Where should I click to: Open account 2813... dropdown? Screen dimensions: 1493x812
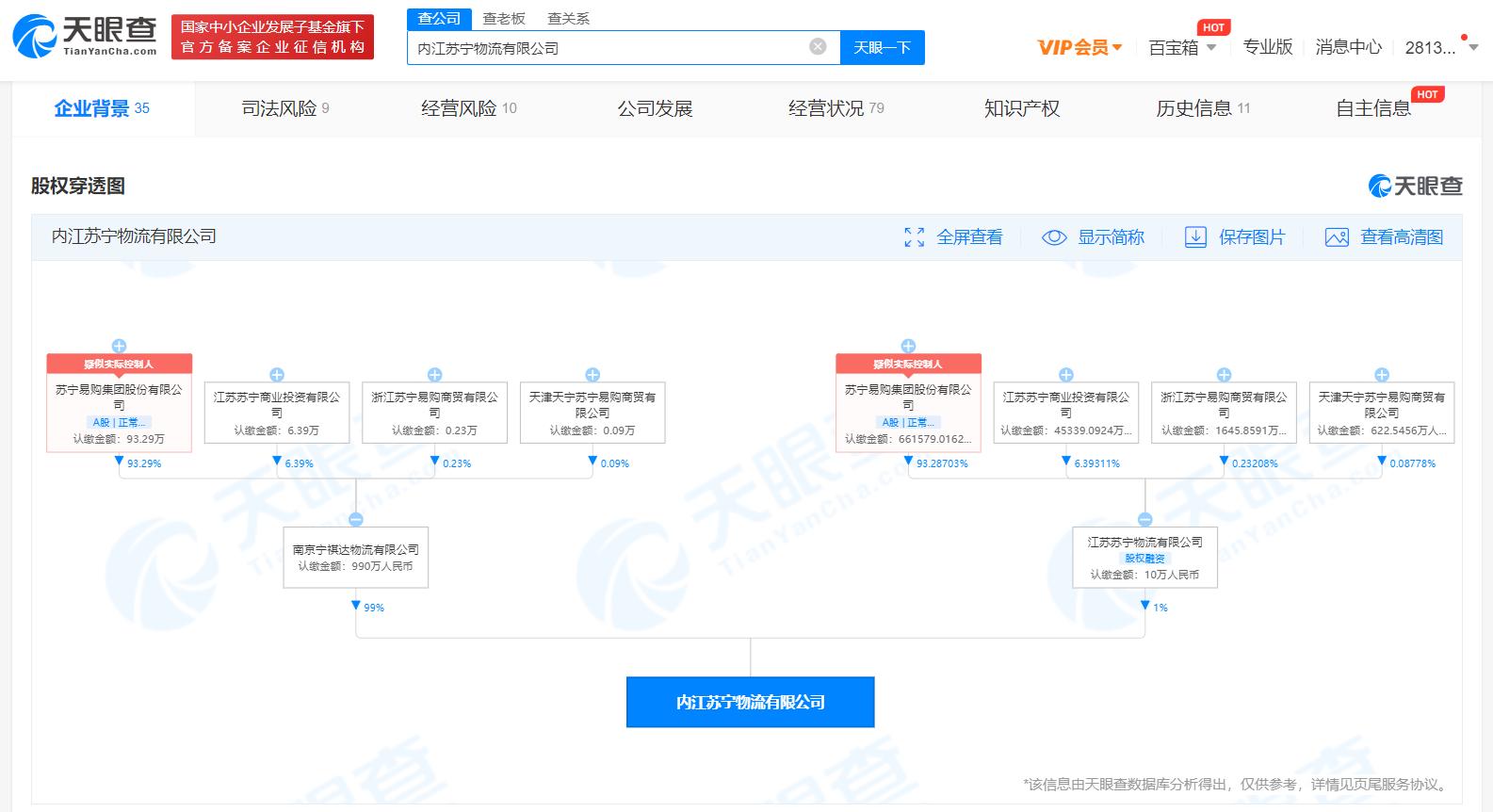point(1441,47)
